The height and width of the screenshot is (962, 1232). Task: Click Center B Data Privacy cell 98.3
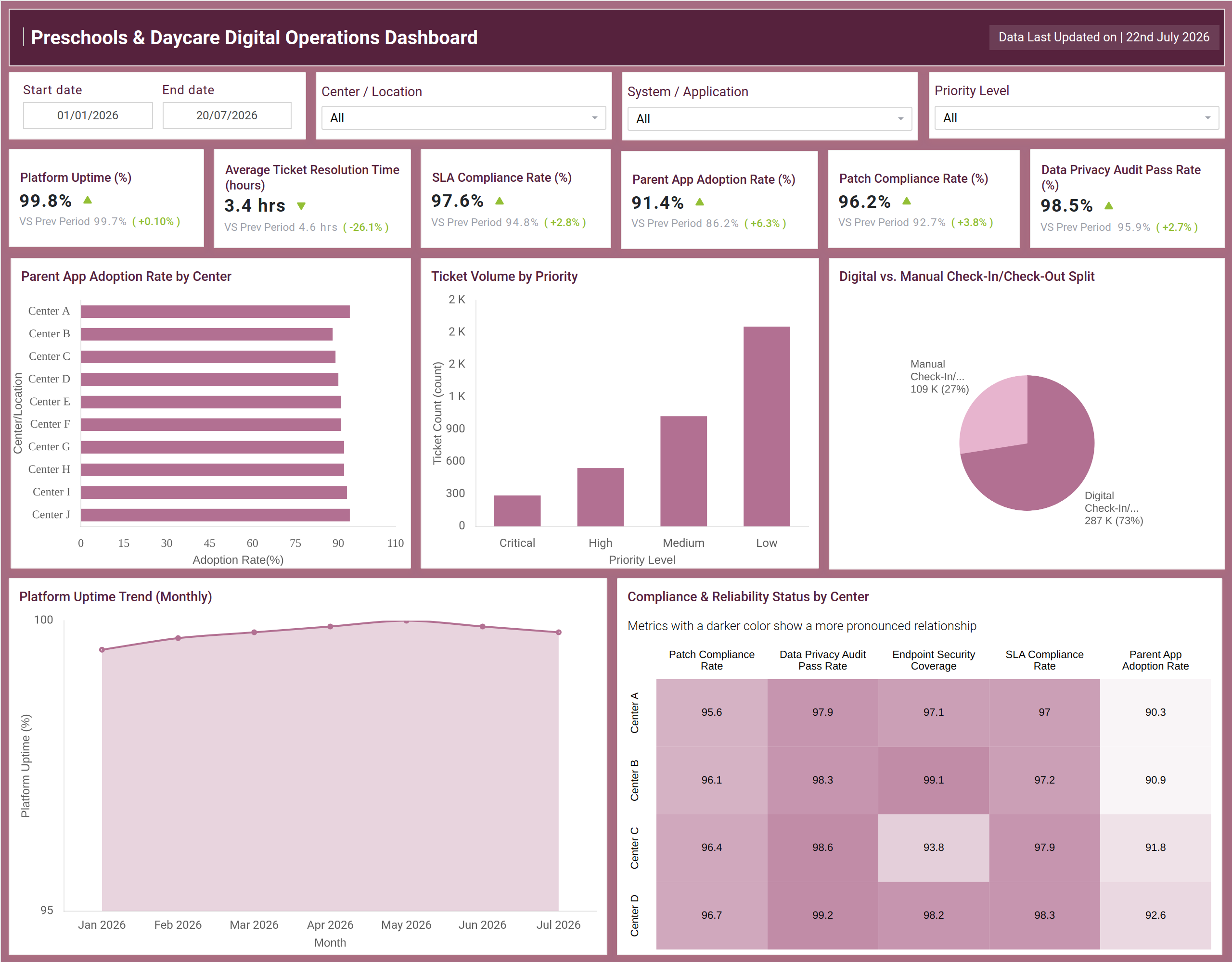tap(822, 780)
